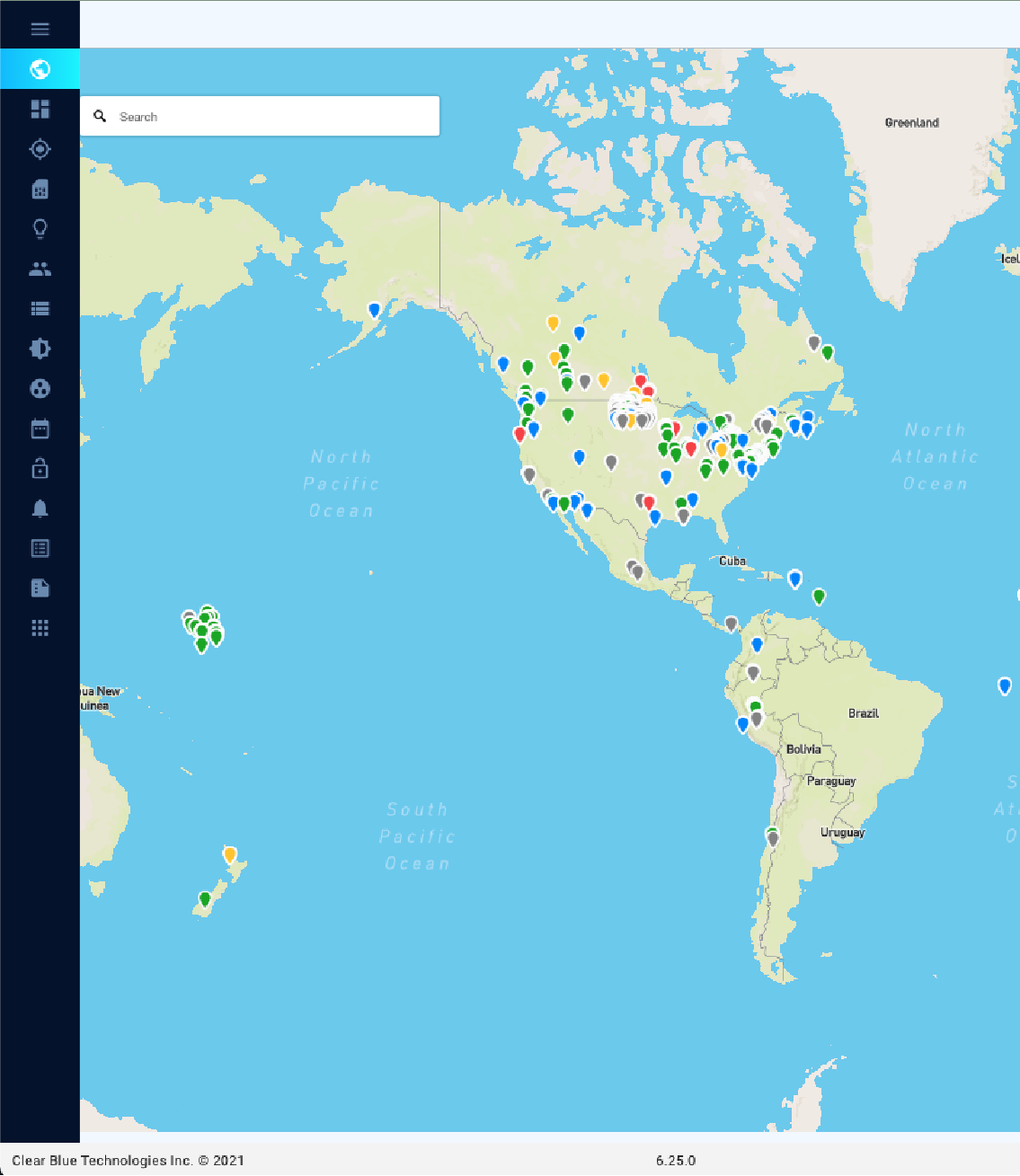Open the users group icon
1020x1176 pixels.
coord(40,269)
